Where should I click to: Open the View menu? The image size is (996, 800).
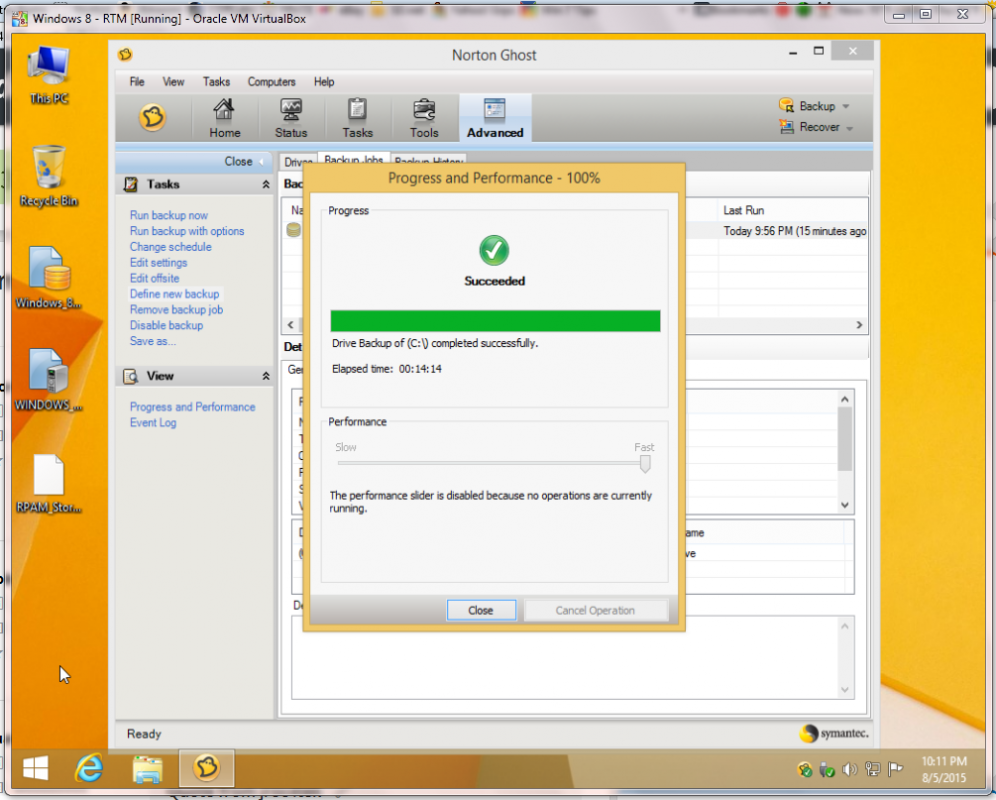[x=173, y=82]
